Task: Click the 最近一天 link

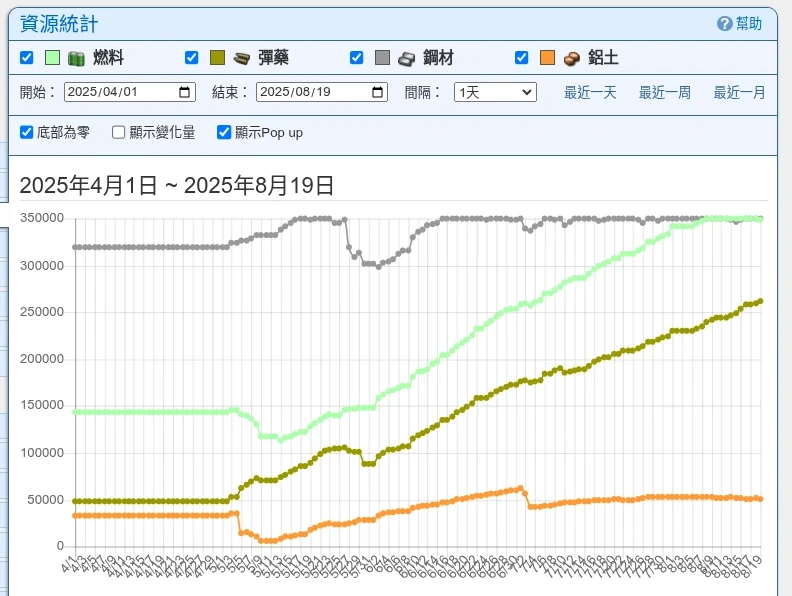Action: (590, 92)
